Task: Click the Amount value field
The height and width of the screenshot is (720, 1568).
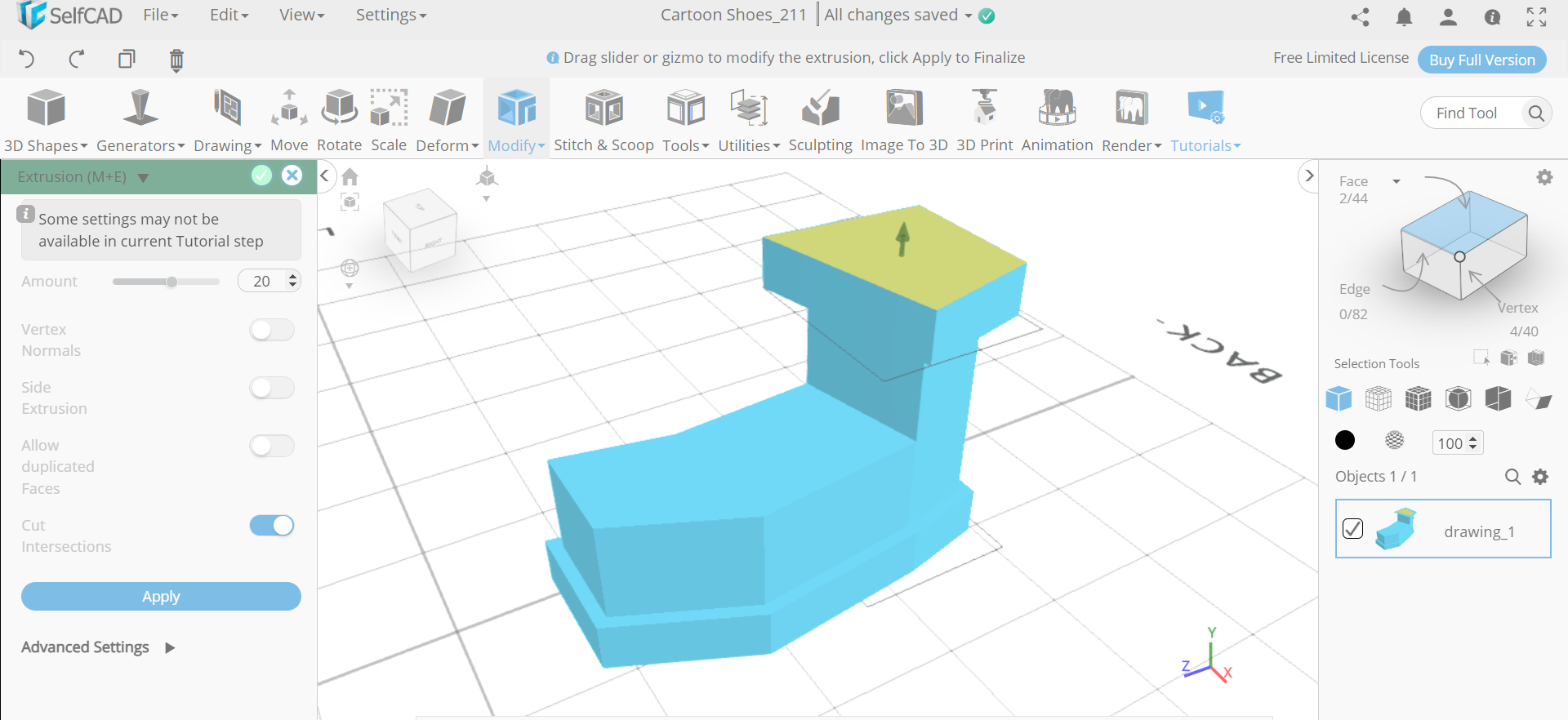Action: [263, 281]
